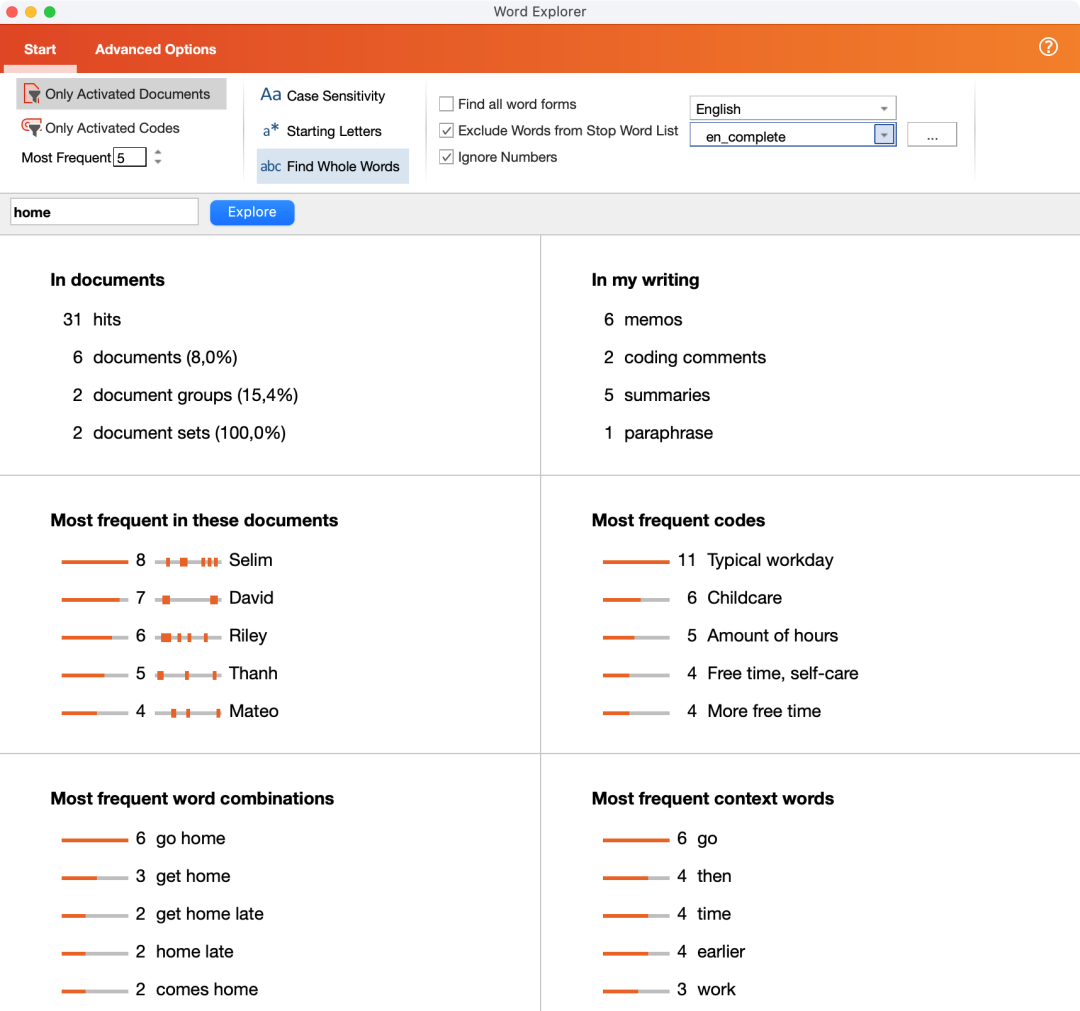1080x1011 pixels.
Task: Increase Most Frequent value with stepper
Action: point(158,152)
